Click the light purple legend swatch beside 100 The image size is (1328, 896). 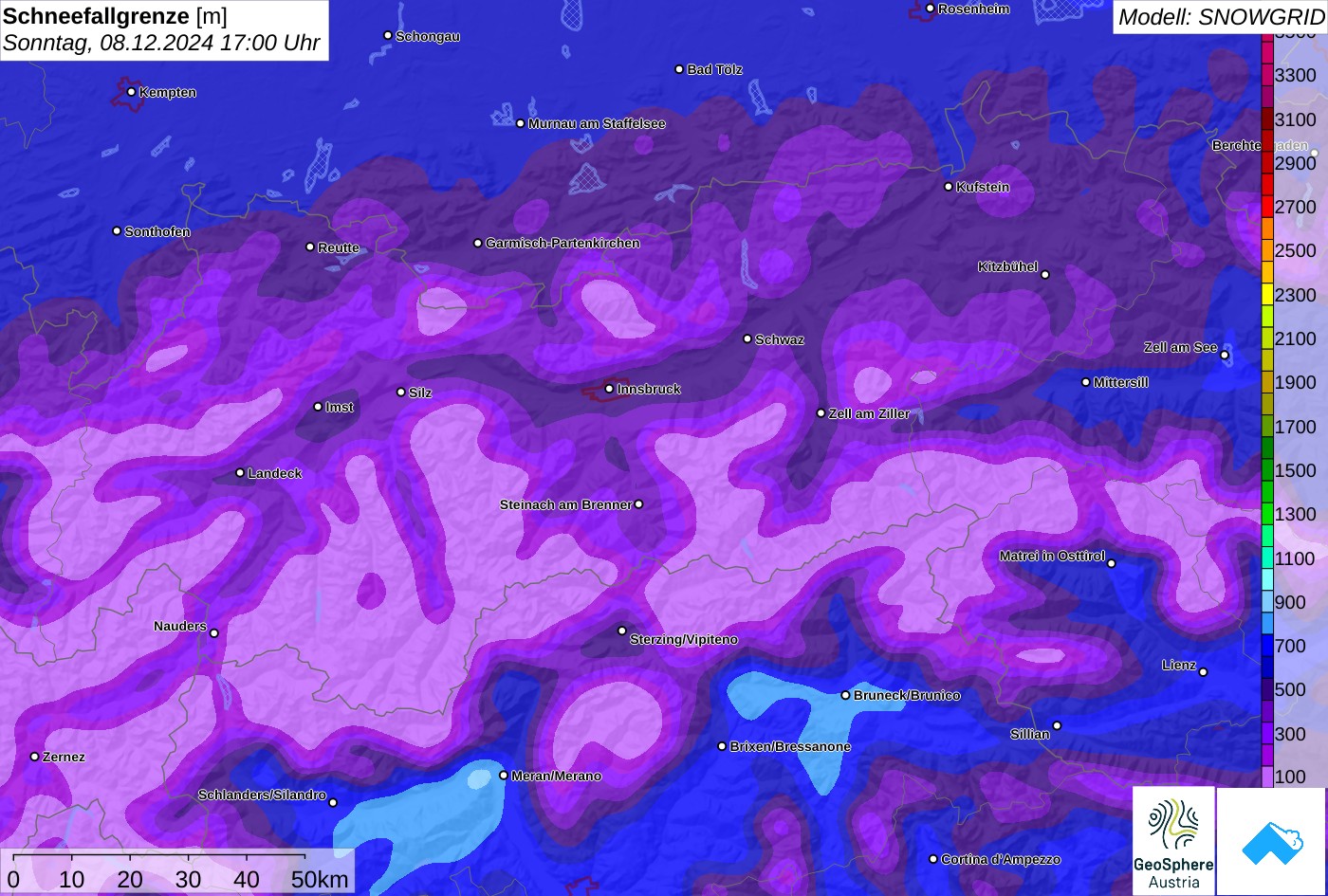[x=1267, y=777]
